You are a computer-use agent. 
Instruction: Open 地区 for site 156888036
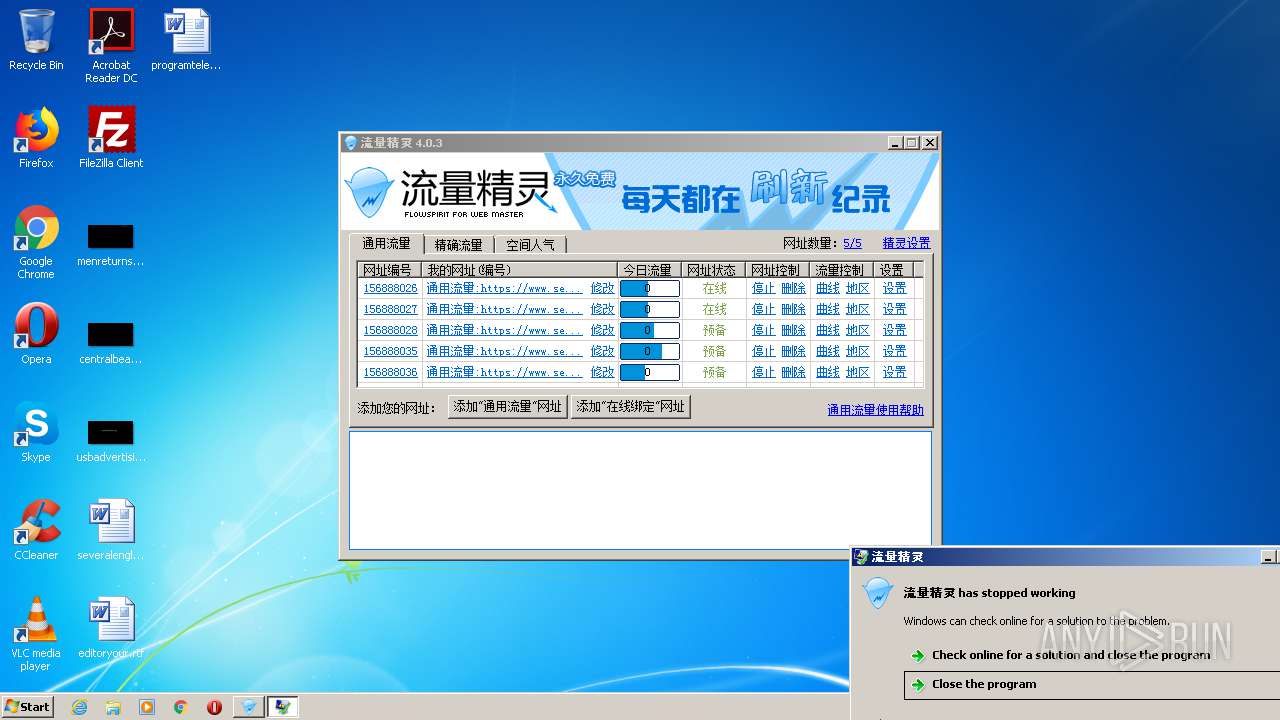click(858, 372)
